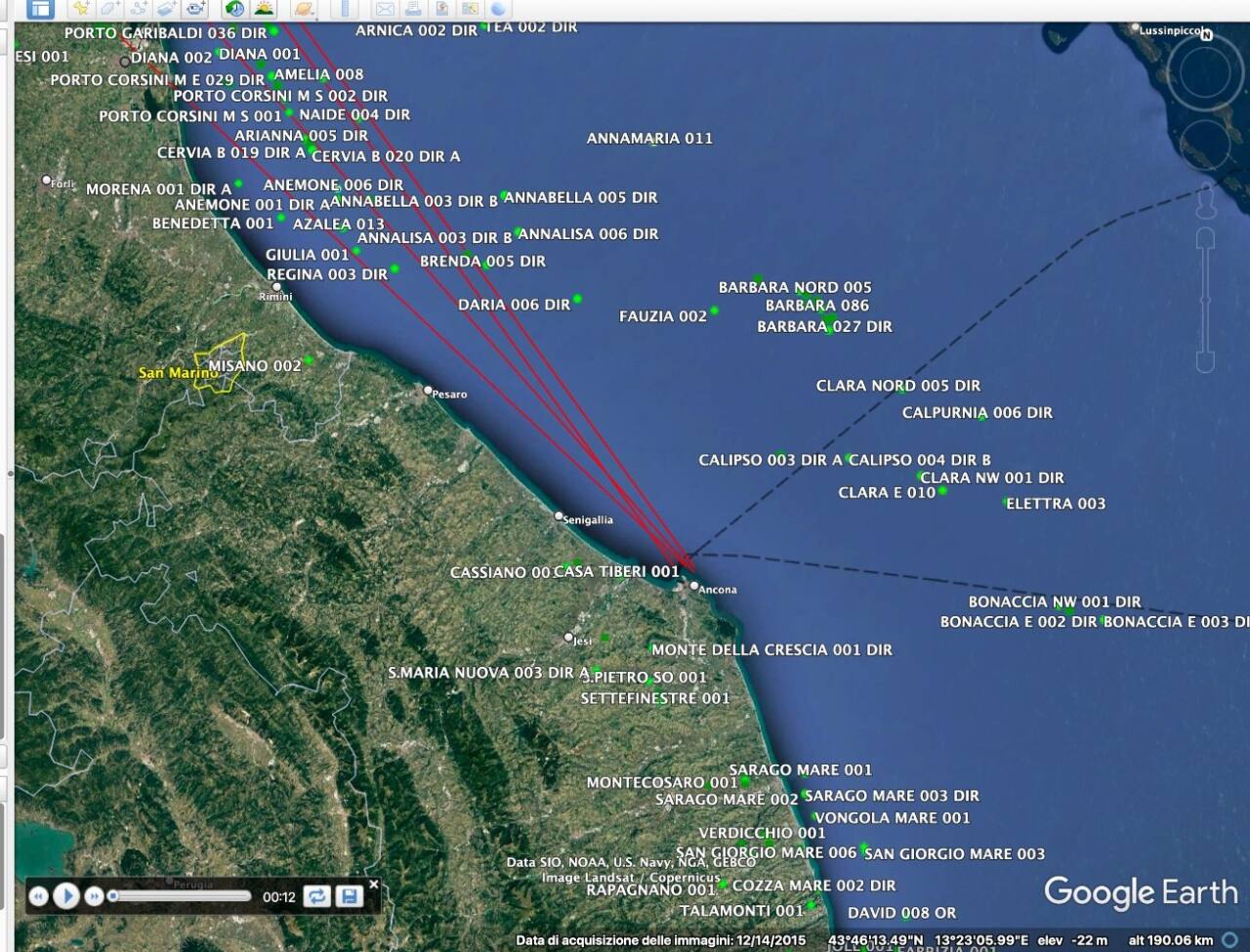1250x952 pixels.
Task: Click the Jesi city marker
Action: tap(568, 637)
